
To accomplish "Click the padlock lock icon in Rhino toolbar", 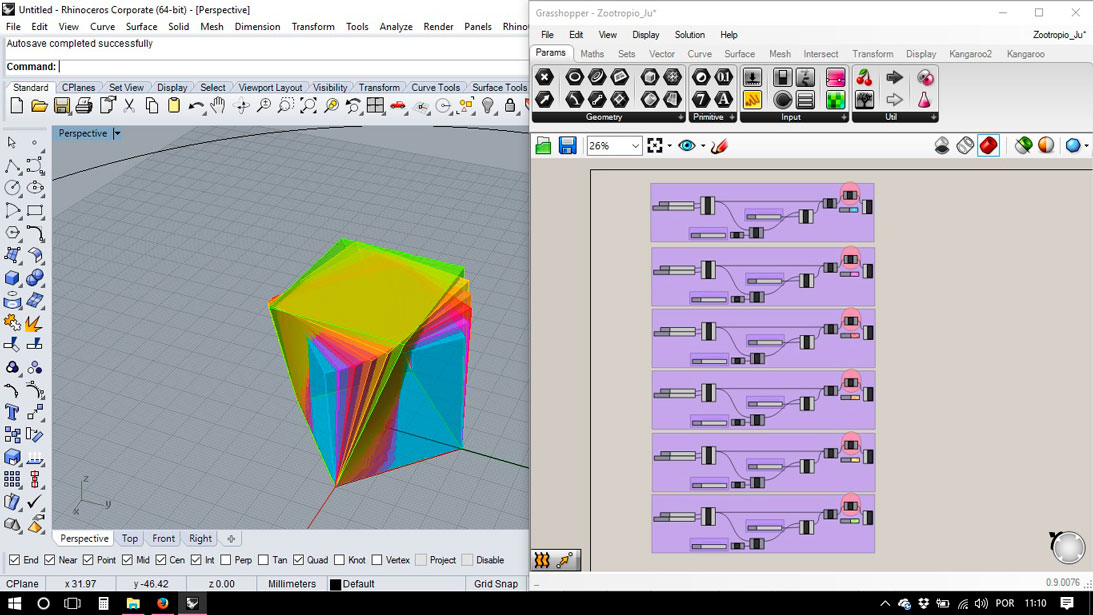I will pos(510,106).
